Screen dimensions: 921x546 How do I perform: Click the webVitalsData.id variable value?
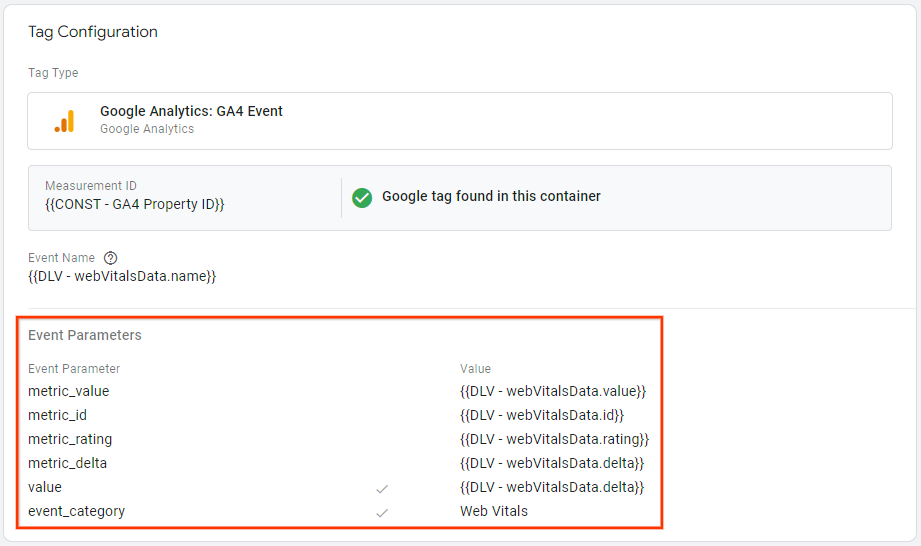coord(542,415)
